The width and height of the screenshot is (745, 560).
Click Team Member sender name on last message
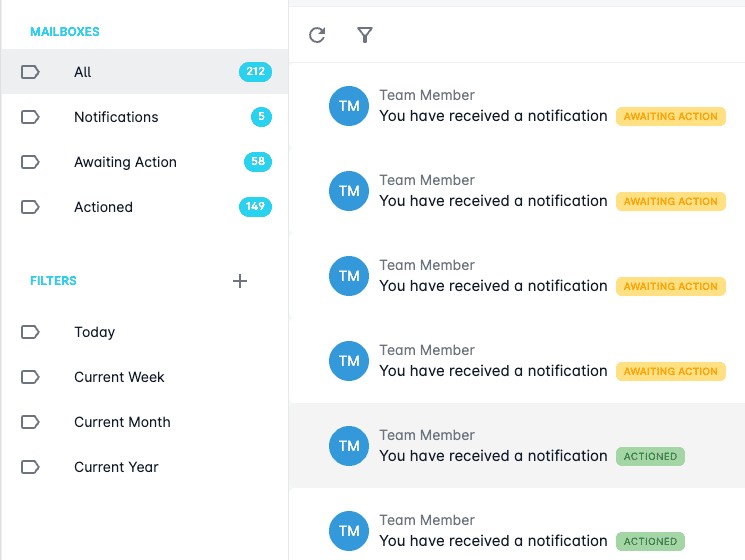pyautogui.click(x=427, y=520)
